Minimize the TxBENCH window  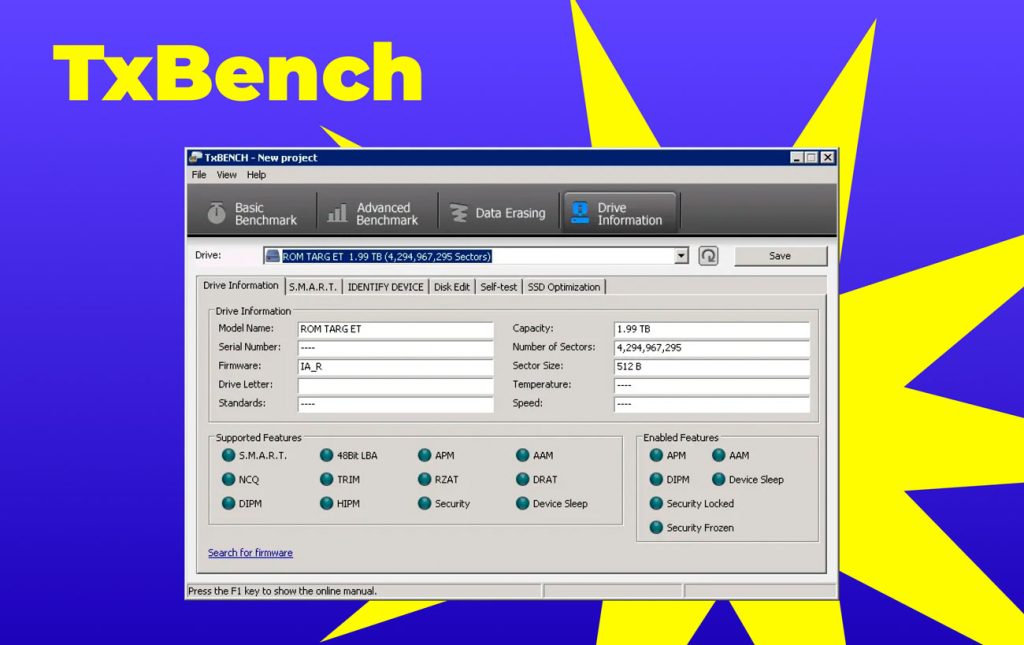click(796, 157)
